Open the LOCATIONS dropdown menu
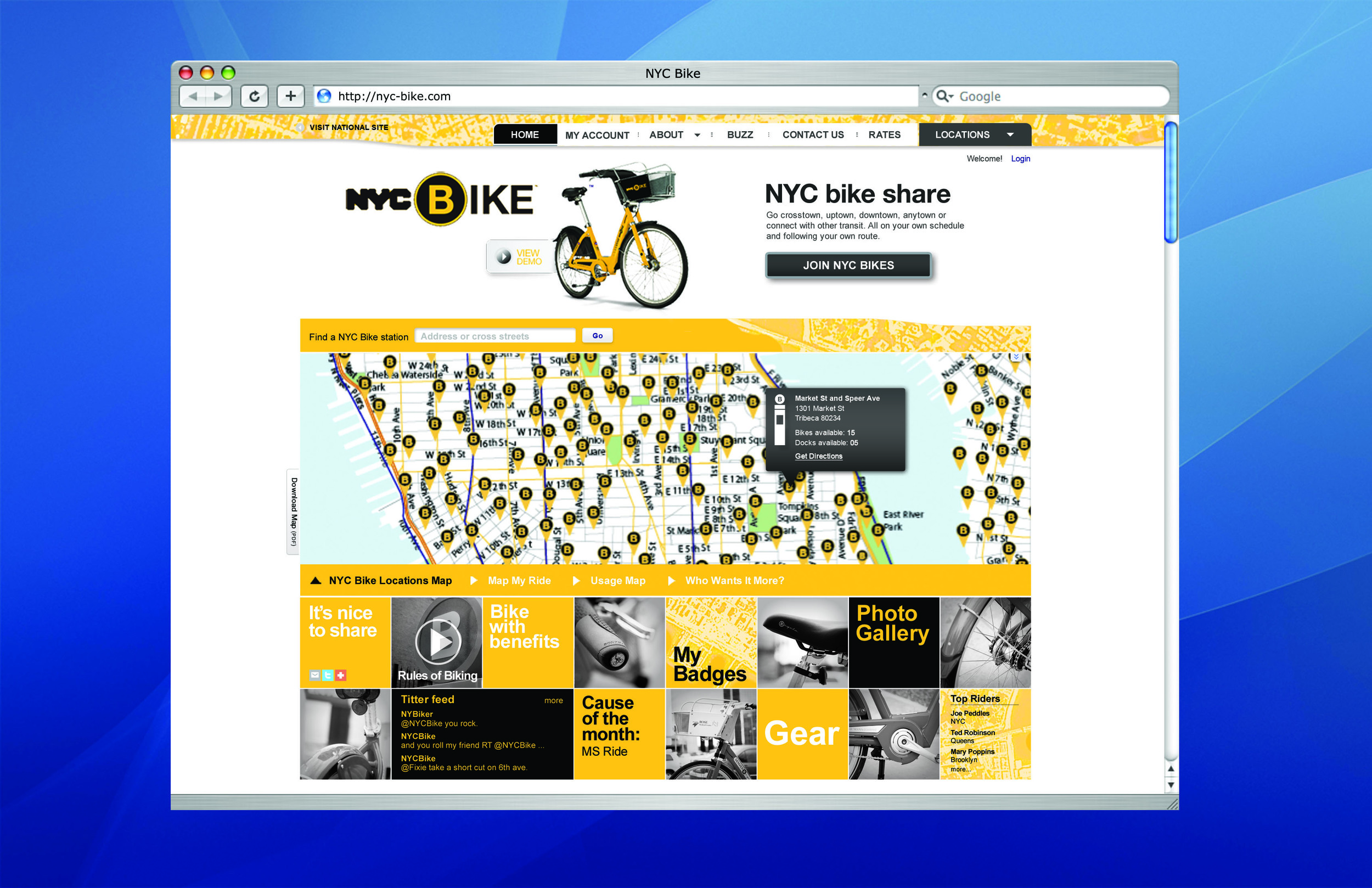Image resolution: width=1372 pixels, height=888 pixels. click(1010, 134)
